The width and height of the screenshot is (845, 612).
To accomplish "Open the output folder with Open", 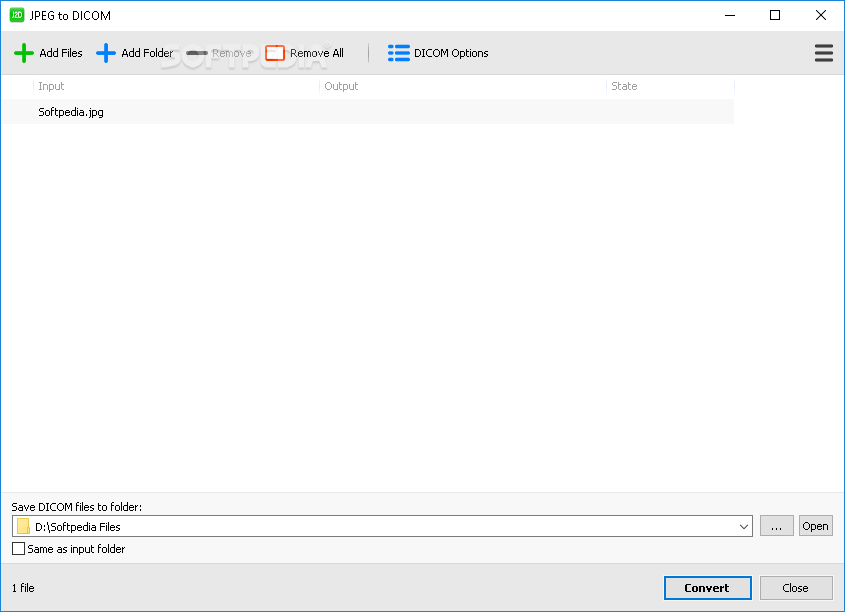I will [815, 526].
